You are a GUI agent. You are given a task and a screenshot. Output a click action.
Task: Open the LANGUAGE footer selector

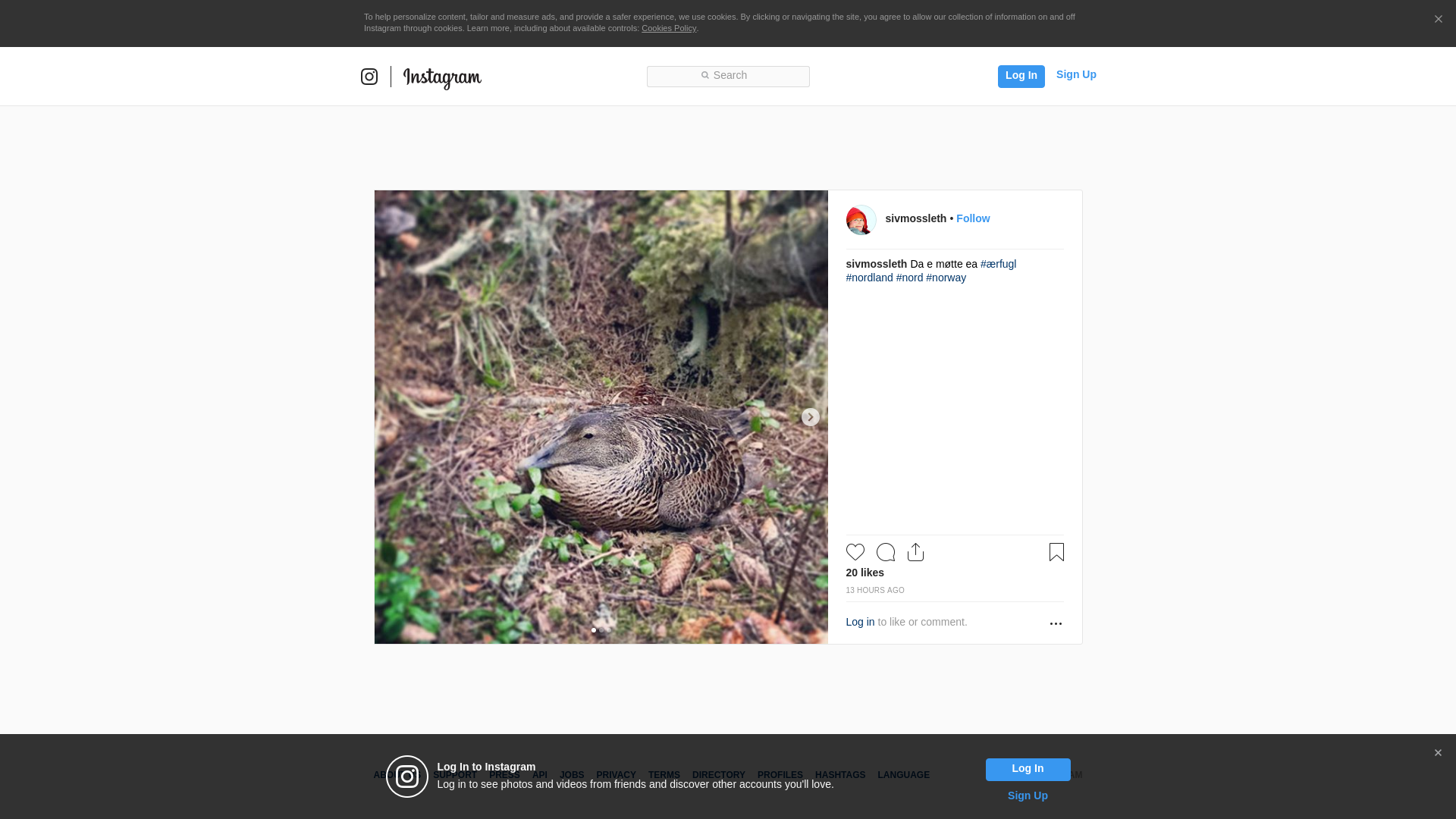pyautogui.click(x=903, y=775)
